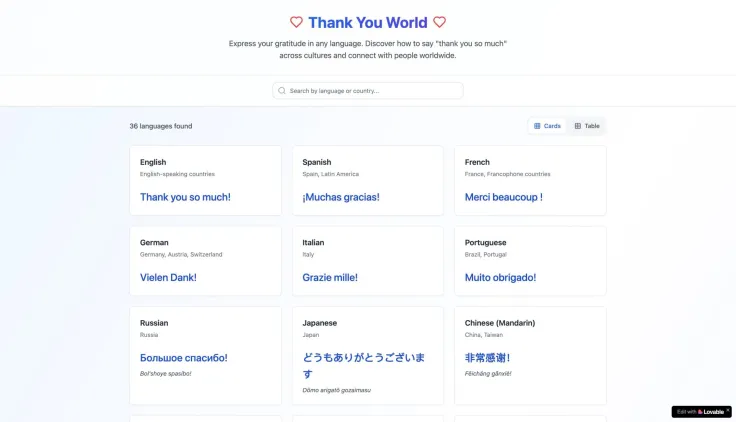This screenshot has height=422, width=736.
Task: Click the phrase Merci beaucoup !
Action: 504,197
